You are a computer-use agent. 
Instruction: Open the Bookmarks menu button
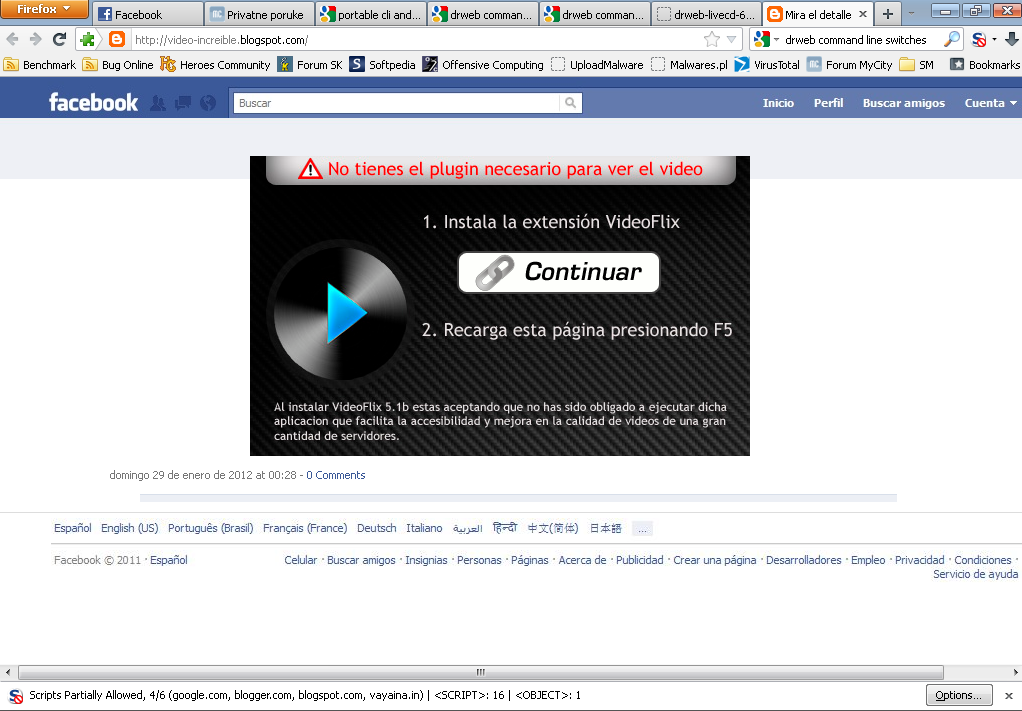click(x=985, y=65)
